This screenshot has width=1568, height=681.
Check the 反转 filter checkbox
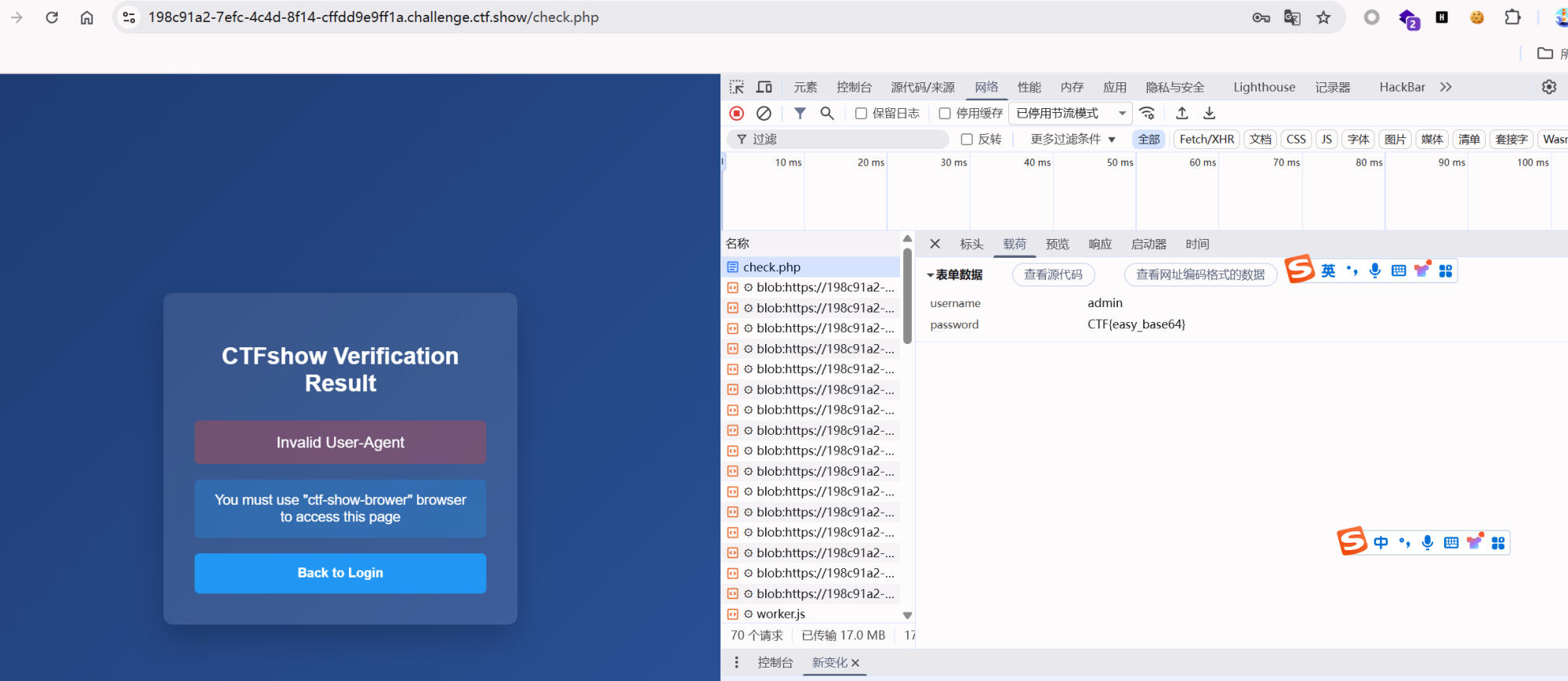[x=967, y=139]
